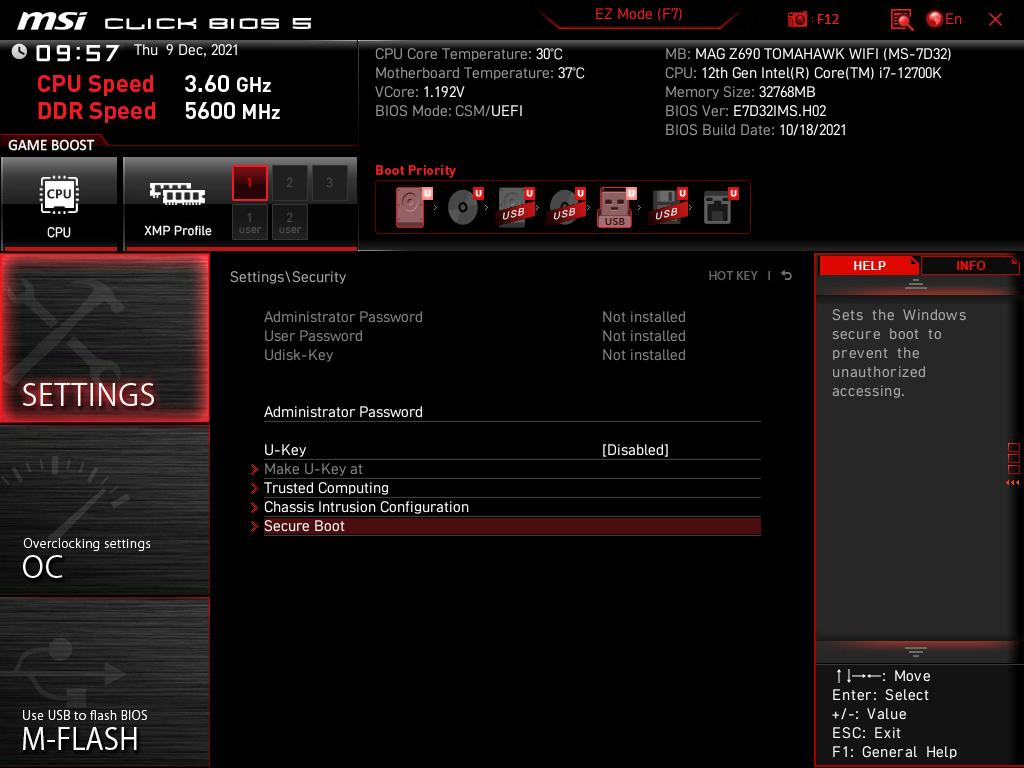
Task: Select the hard disk boot priority icon
Action: pos(413,207)
